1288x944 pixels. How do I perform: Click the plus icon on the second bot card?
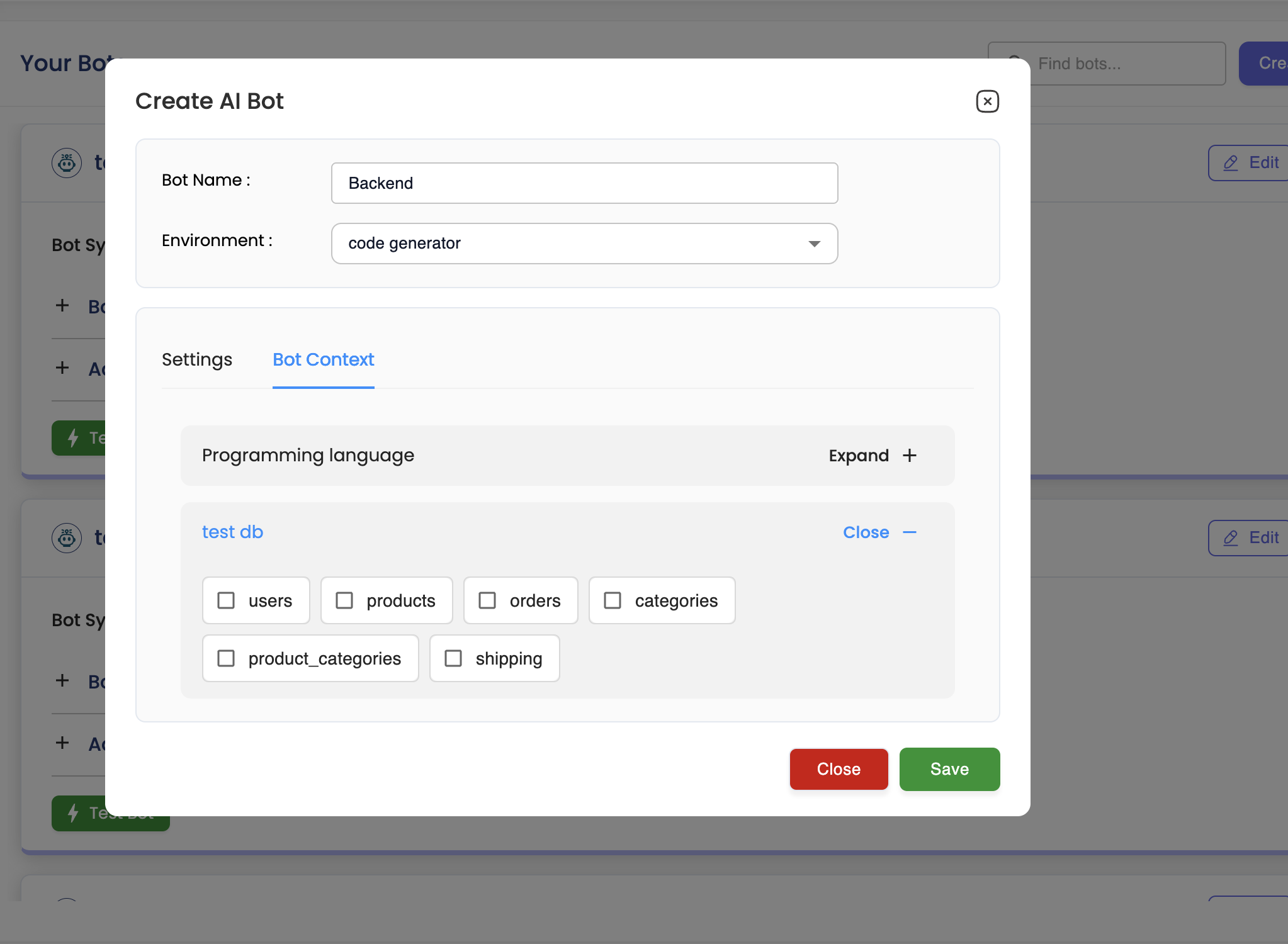(62, 681)
